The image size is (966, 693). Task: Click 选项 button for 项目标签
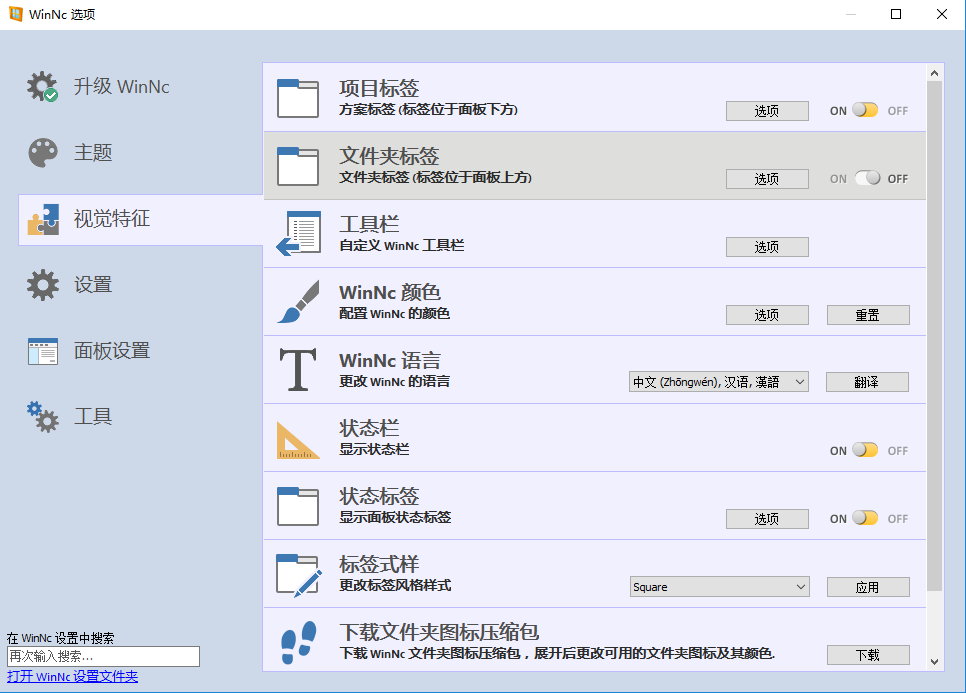point(767,111)
